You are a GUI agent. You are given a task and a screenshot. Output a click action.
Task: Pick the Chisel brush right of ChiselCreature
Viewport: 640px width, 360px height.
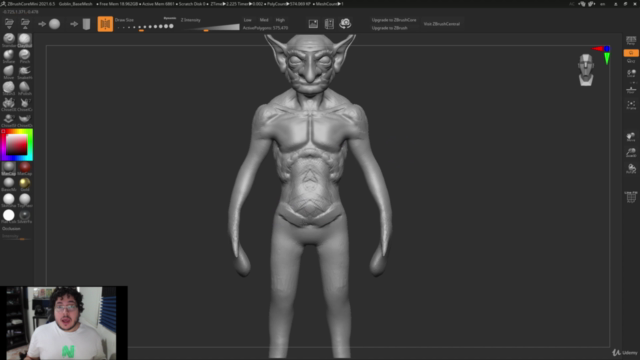24,104
